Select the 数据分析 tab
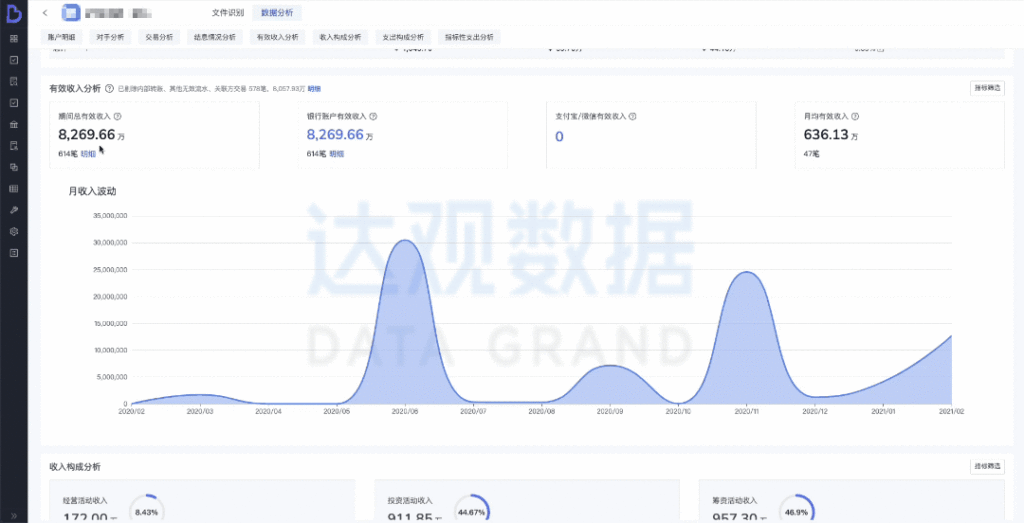 pyautogui.click(x=277, y=12)
